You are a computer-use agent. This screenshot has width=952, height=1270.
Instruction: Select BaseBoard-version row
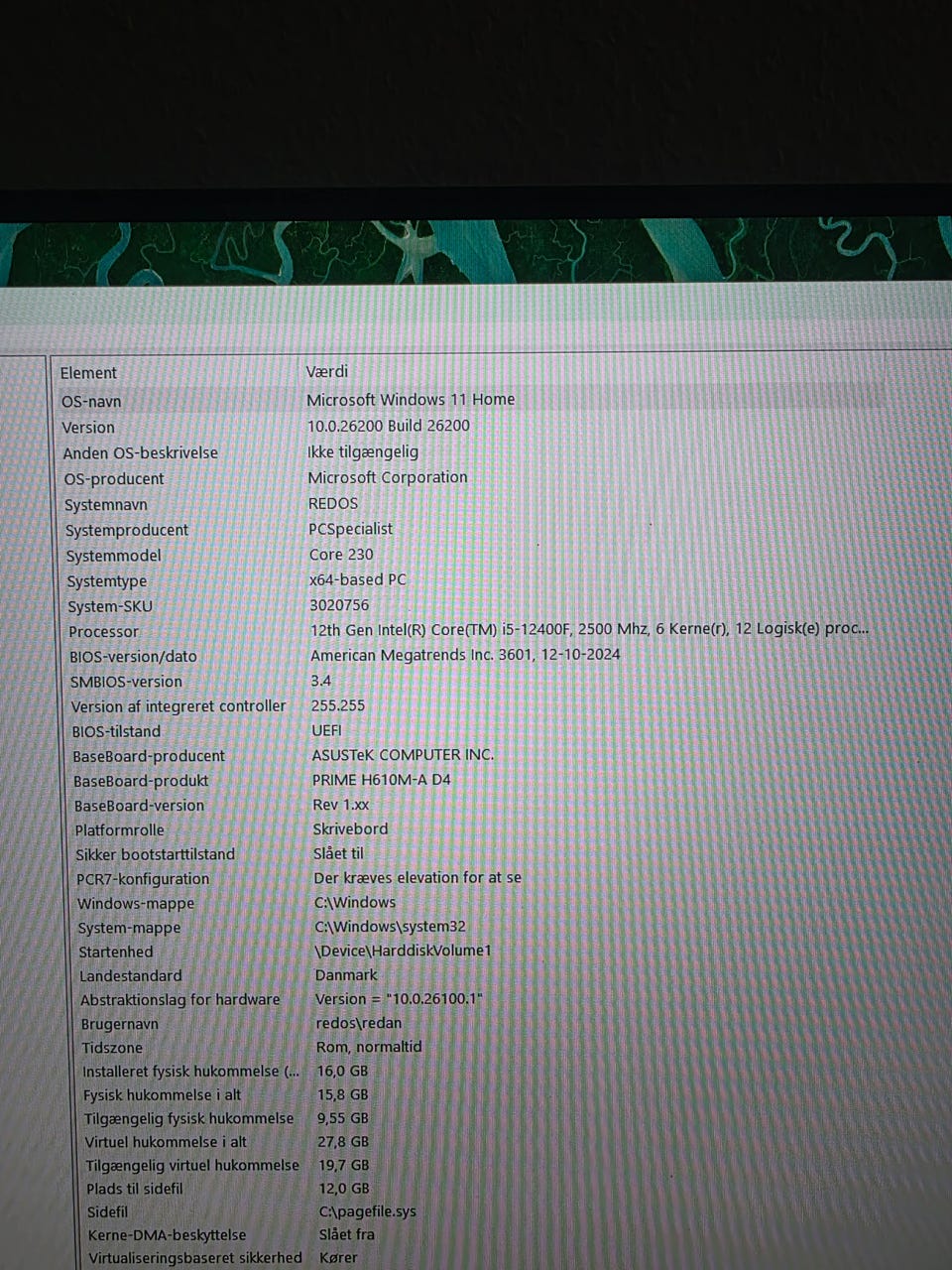[x=139, y=806]
